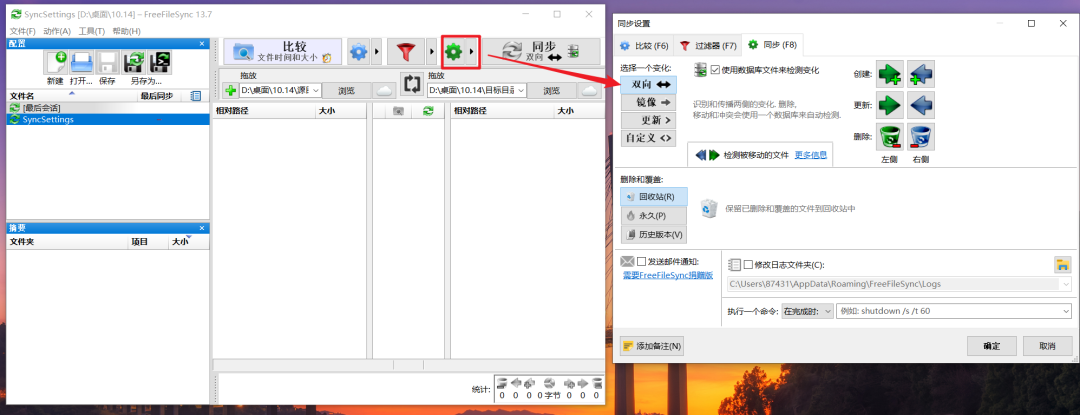The height and width of the screenshot is (415, 1080).
Task: Open the 工具(T) menu
Action: 91,31
